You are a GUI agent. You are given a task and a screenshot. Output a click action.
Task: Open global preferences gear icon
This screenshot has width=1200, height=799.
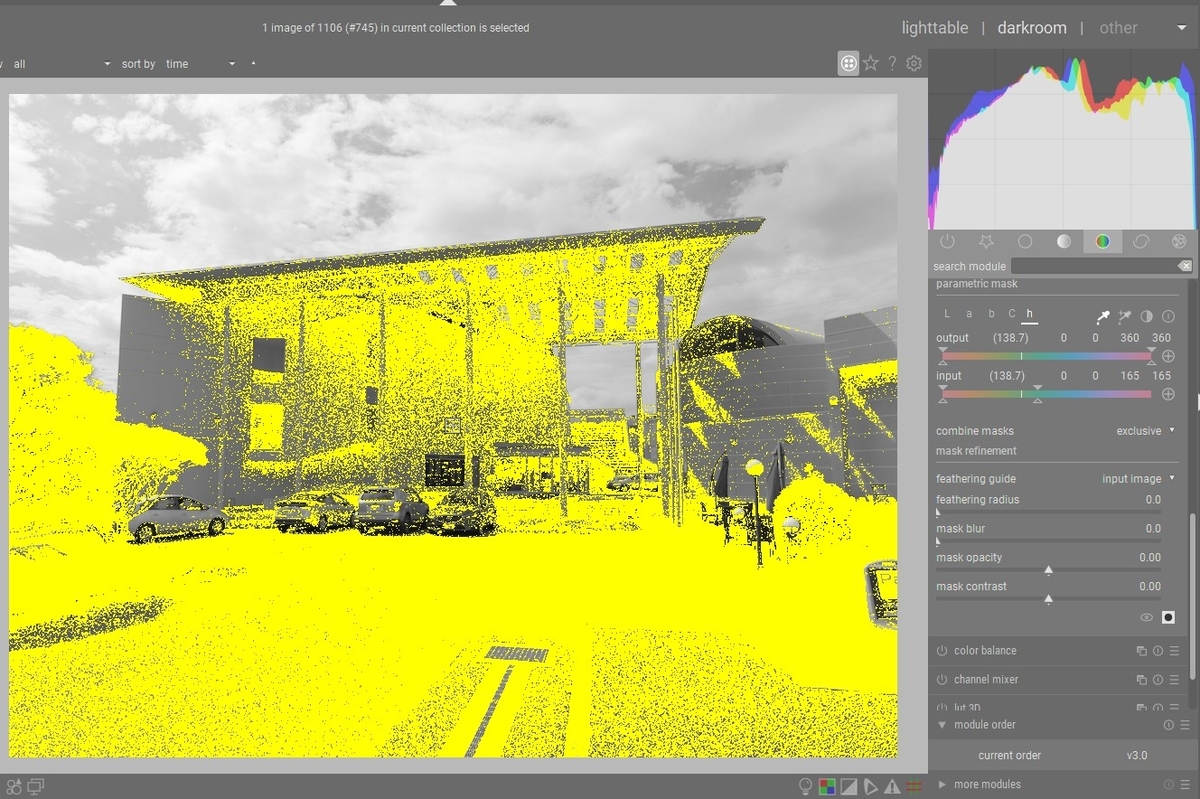914,63
